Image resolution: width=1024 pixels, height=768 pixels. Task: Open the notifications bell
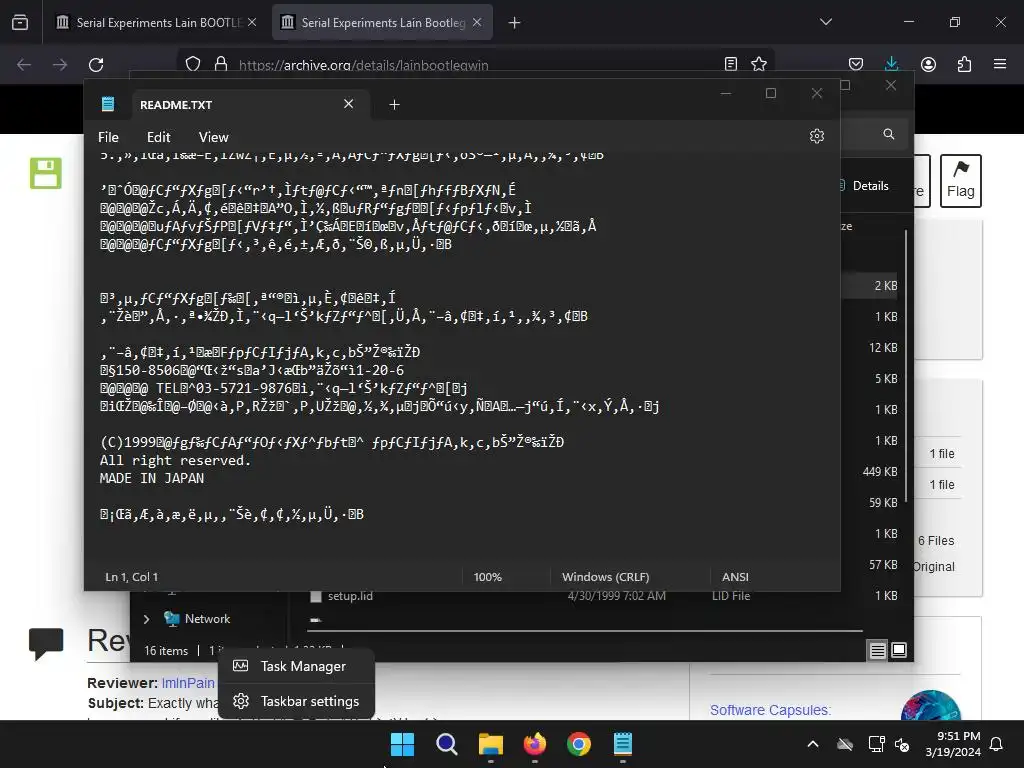(997, 744)
